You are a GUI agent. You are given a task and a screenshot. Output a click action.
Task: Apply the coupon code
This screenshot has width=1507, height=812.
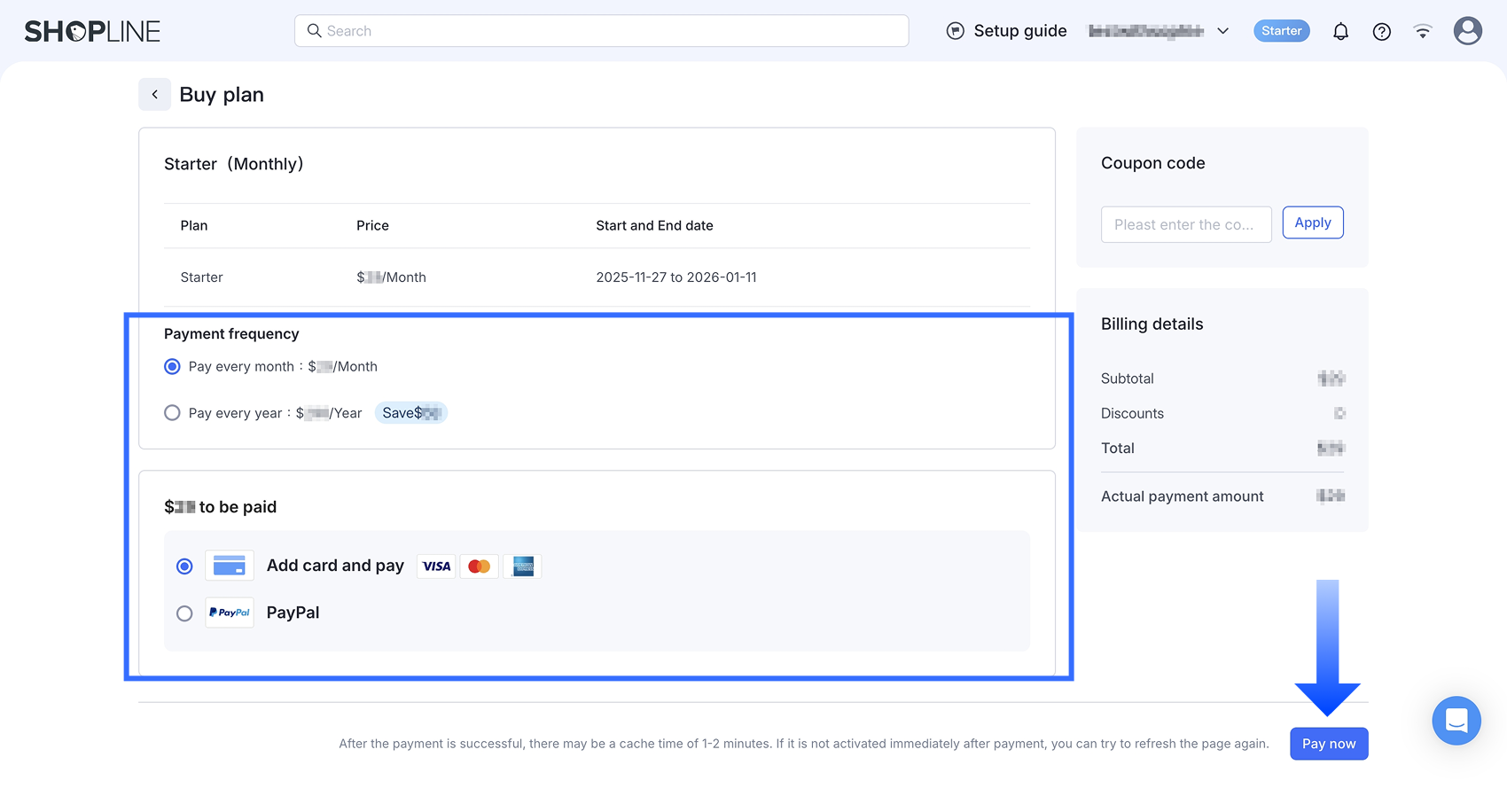pos(1312,223)
